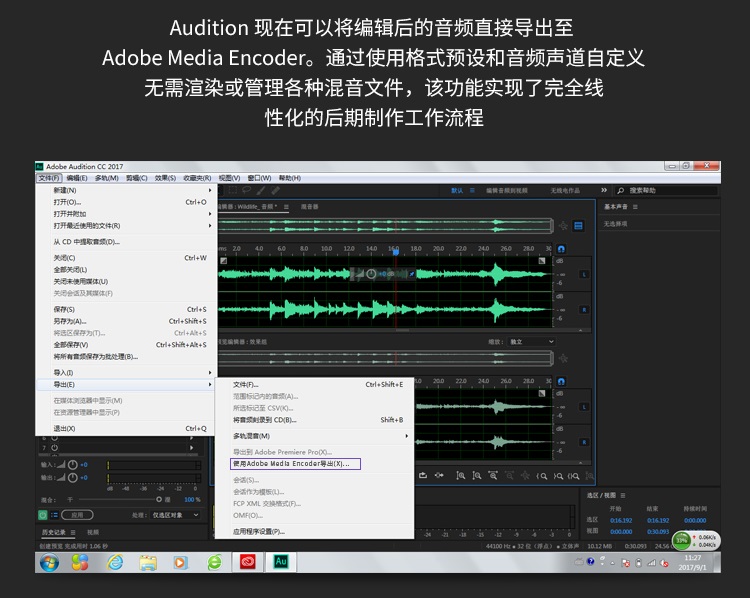Select the Lasso Selection tool
This screenshot has width=750, height=598.
(x=247, y=190)
